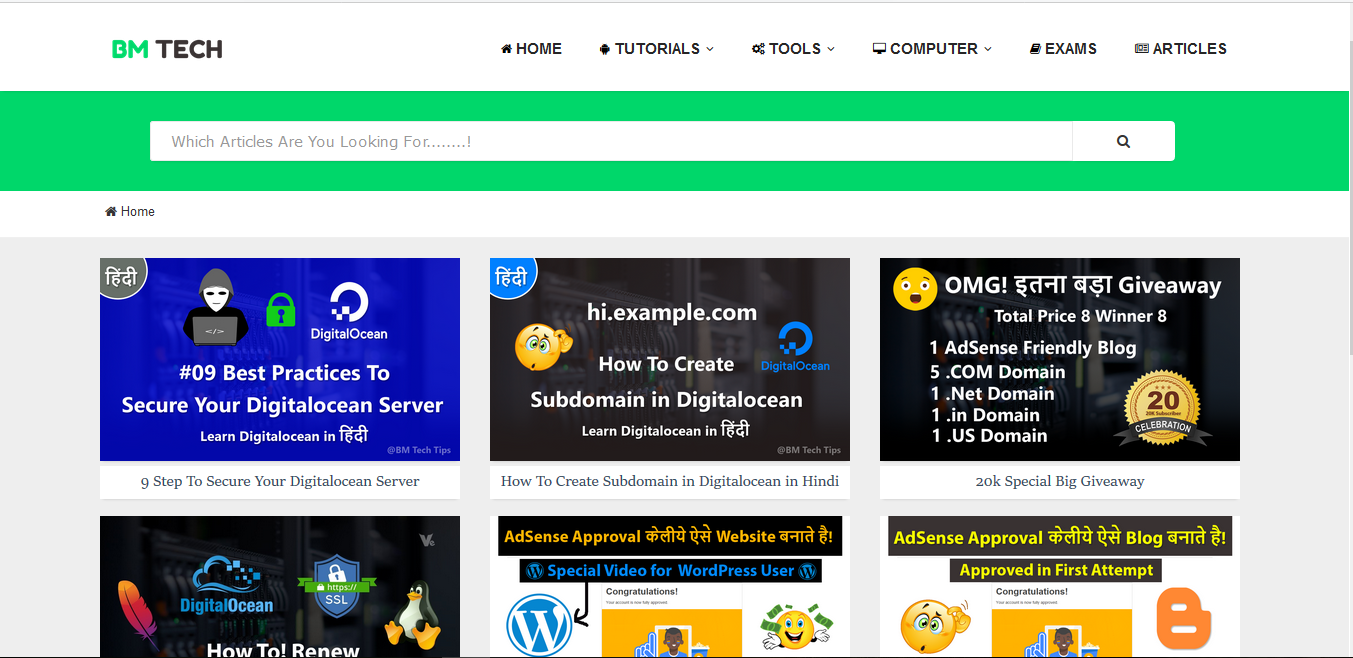
Task: Click the book icon beside EXAMS
Action: [1036, 49]
